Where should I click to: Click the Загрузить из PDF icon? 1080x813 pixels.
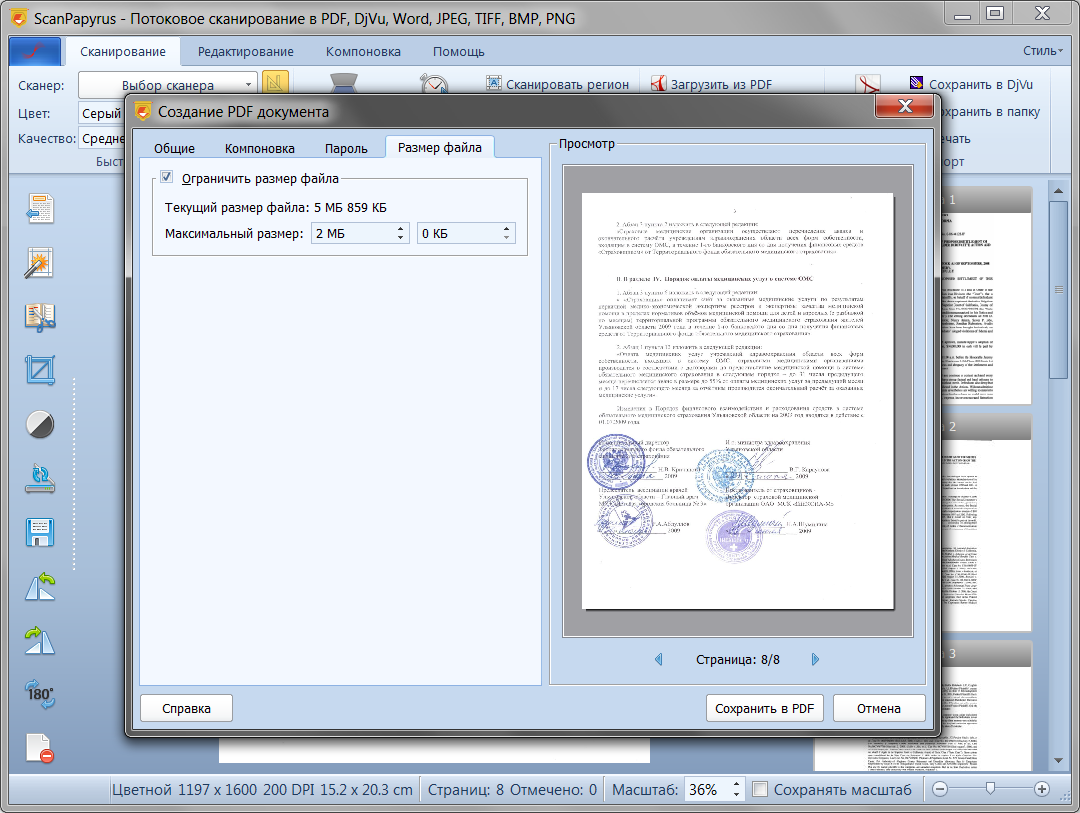tap(658, 83)
